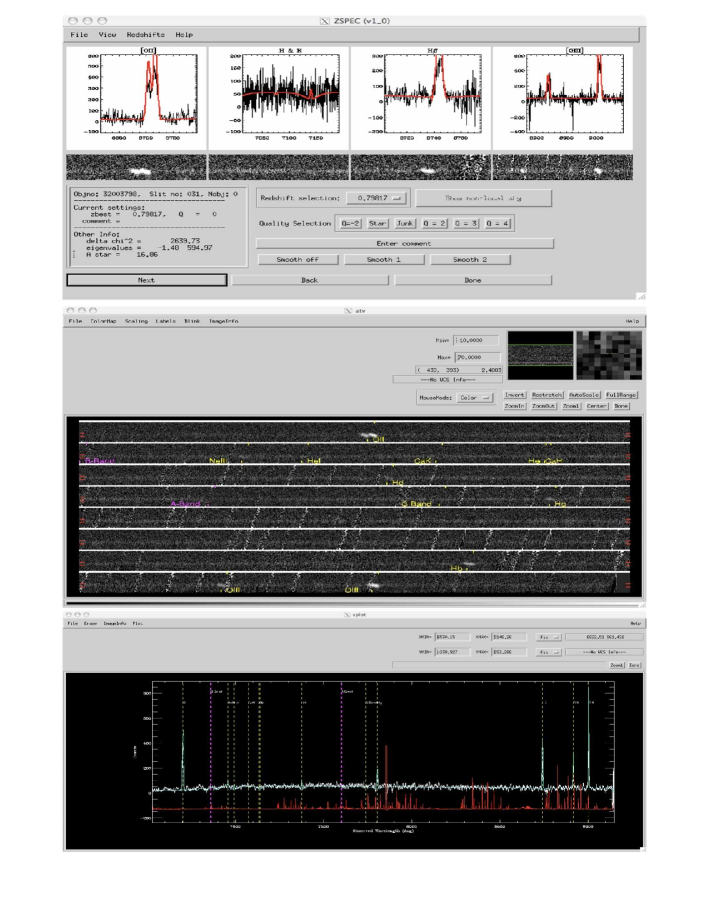Click the G Band label in atv image
The height and width of the screenshot is (917, 709).
tap(417, 504)
